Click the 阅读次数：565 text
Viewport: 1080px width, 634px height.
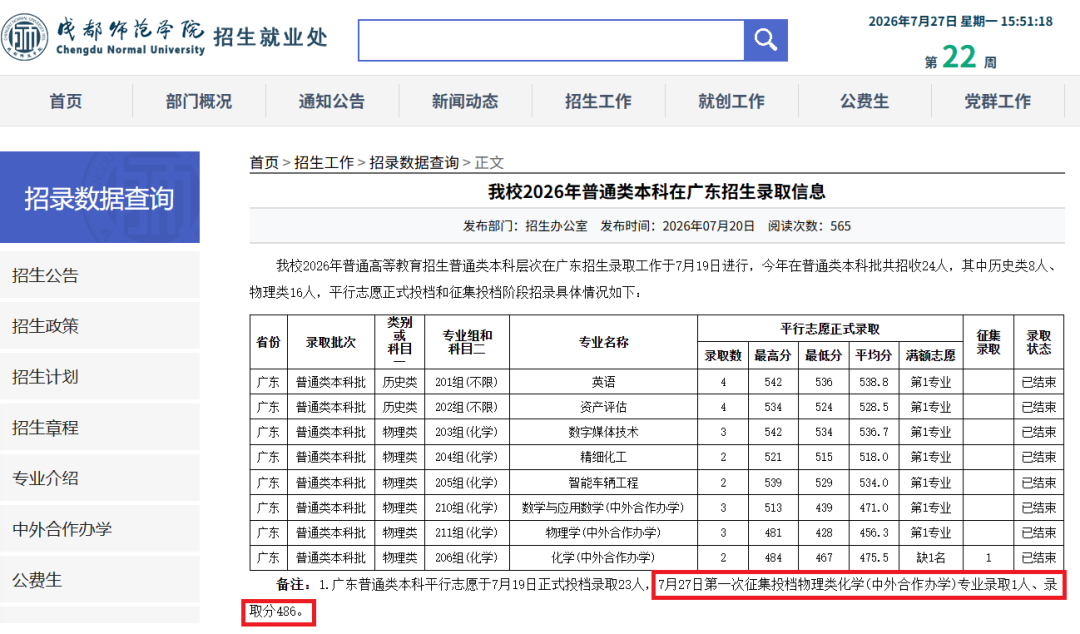(809, 226)
